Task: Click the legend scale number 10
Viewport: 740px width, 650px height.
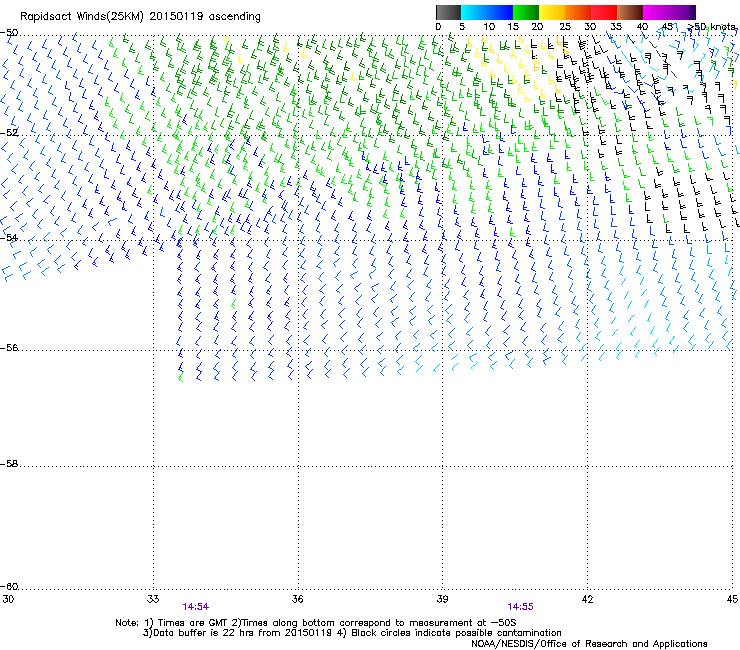Action: point(489,27)
